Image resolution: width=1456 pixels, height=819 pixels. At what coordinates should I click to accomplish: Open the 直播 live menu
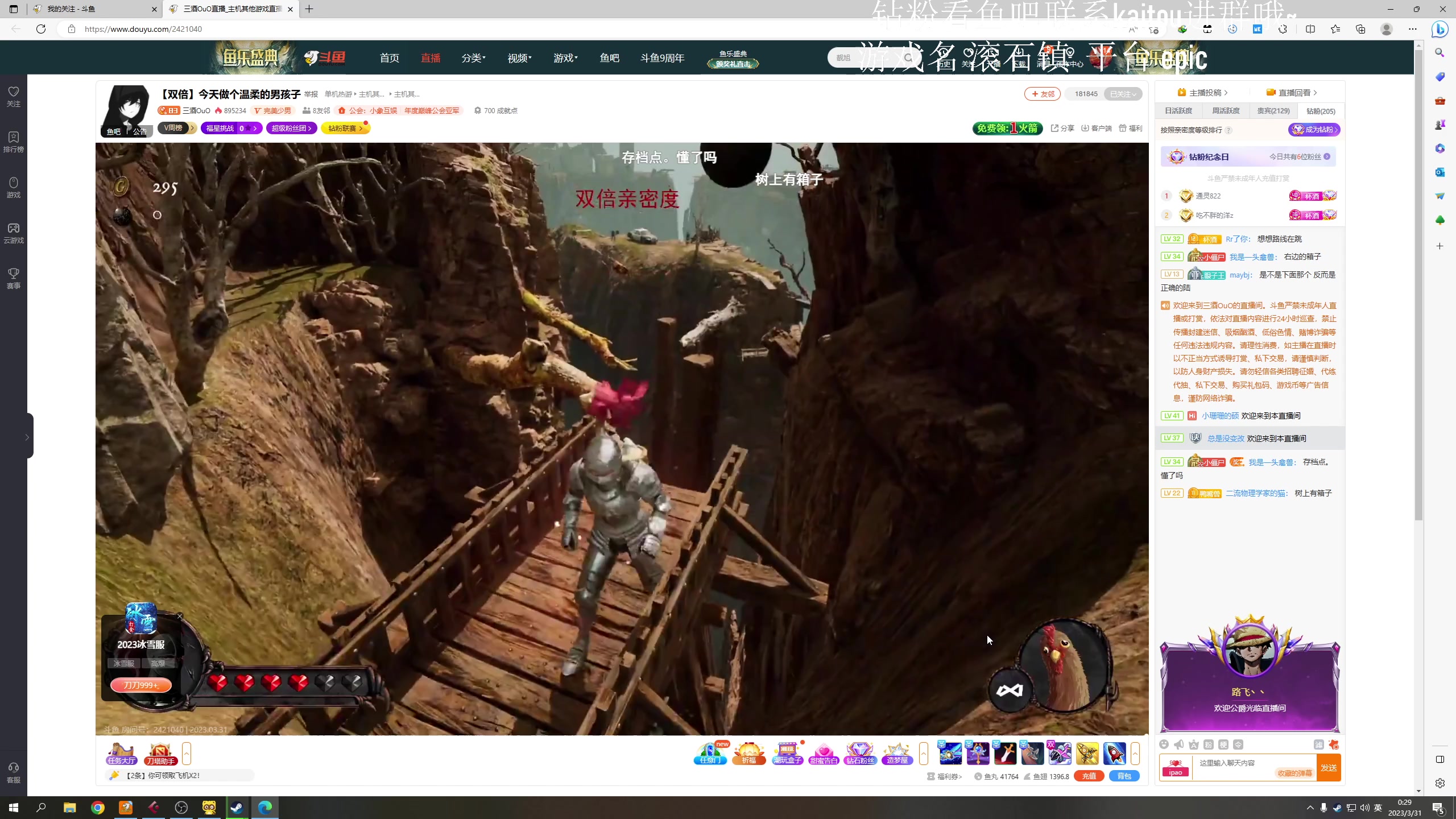click(431, 58)
